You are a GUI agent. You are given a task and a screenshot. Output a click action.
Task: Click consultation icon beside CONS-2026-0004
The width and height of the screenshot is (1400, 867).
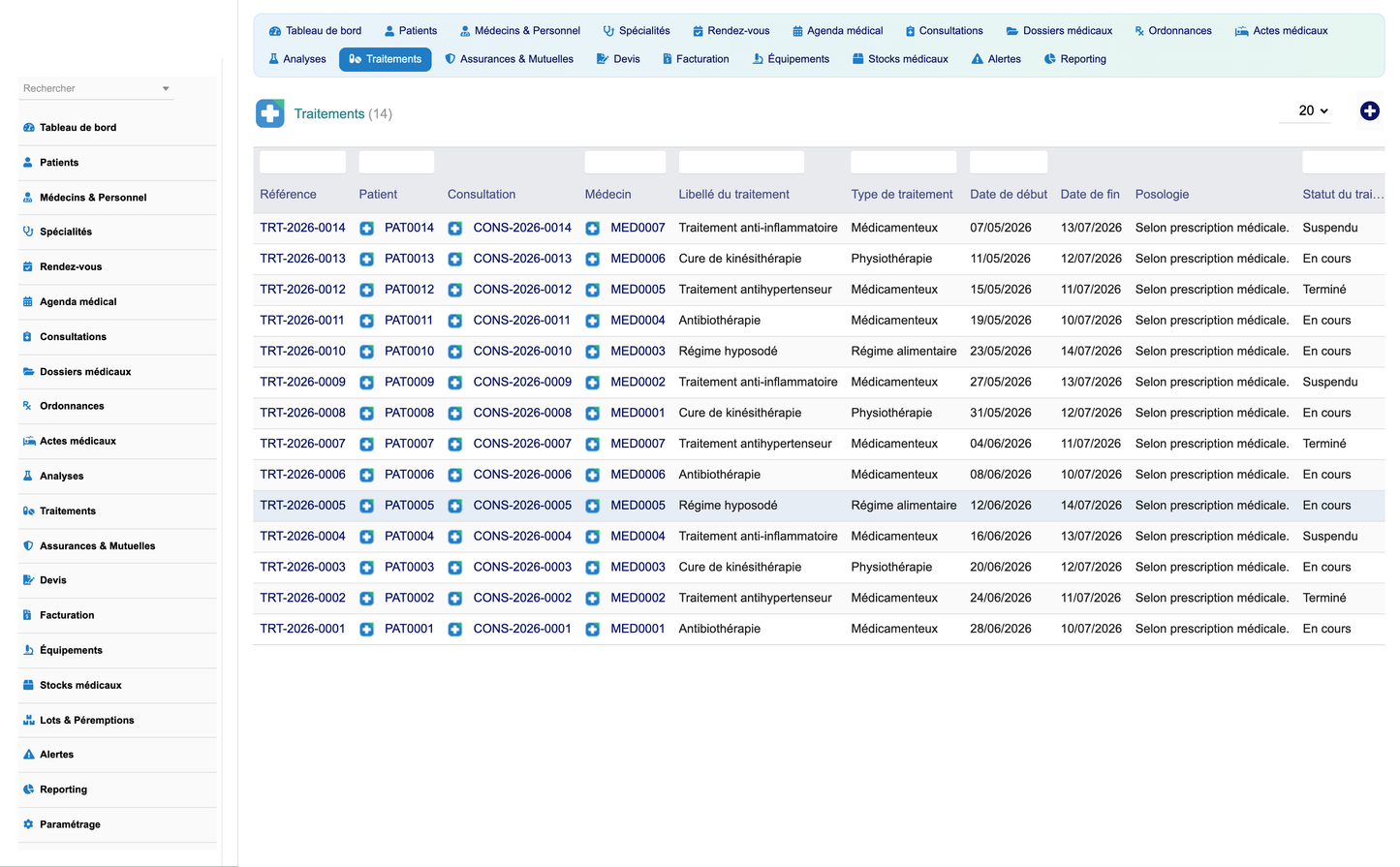pos(454,537)
